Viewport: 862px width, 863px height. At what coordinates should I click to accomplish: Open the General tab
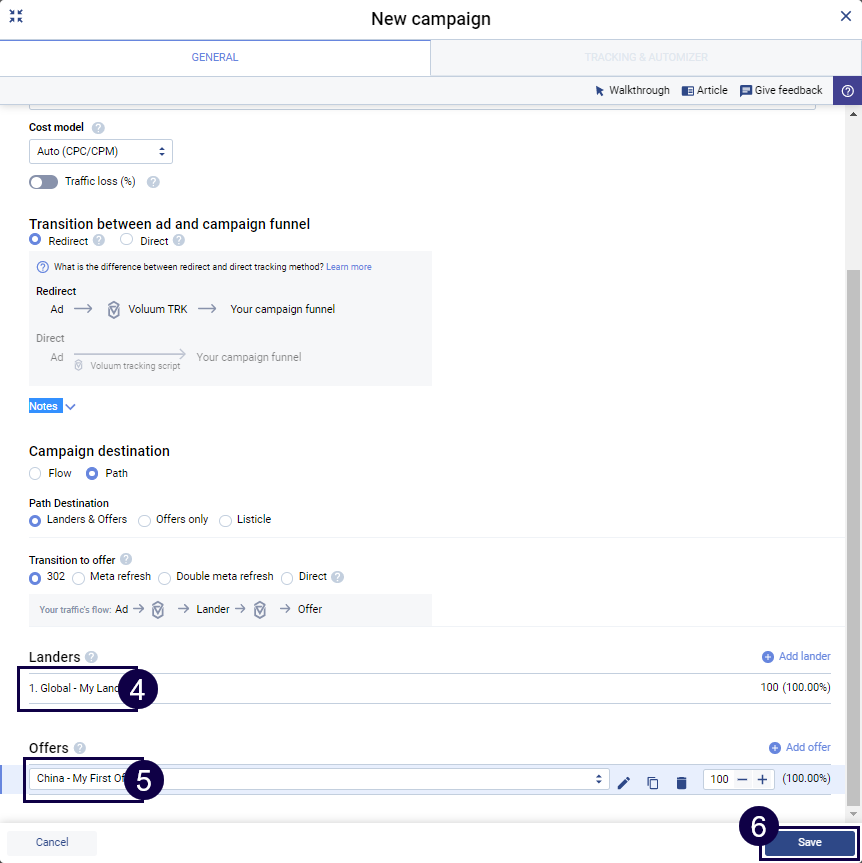click(215, 57)
